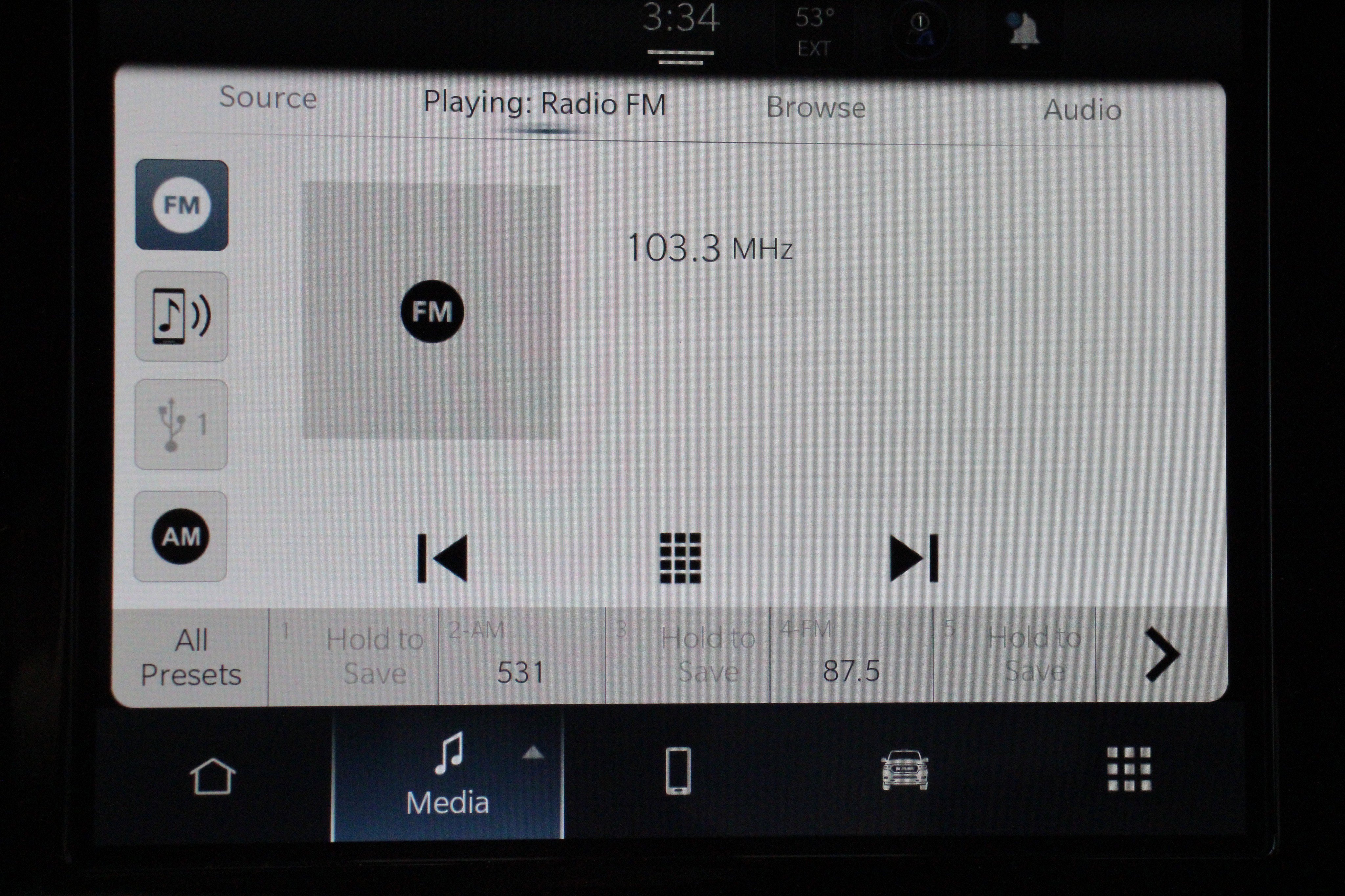
Task: Tap the All Presets button
Action: tap(191, 657)
